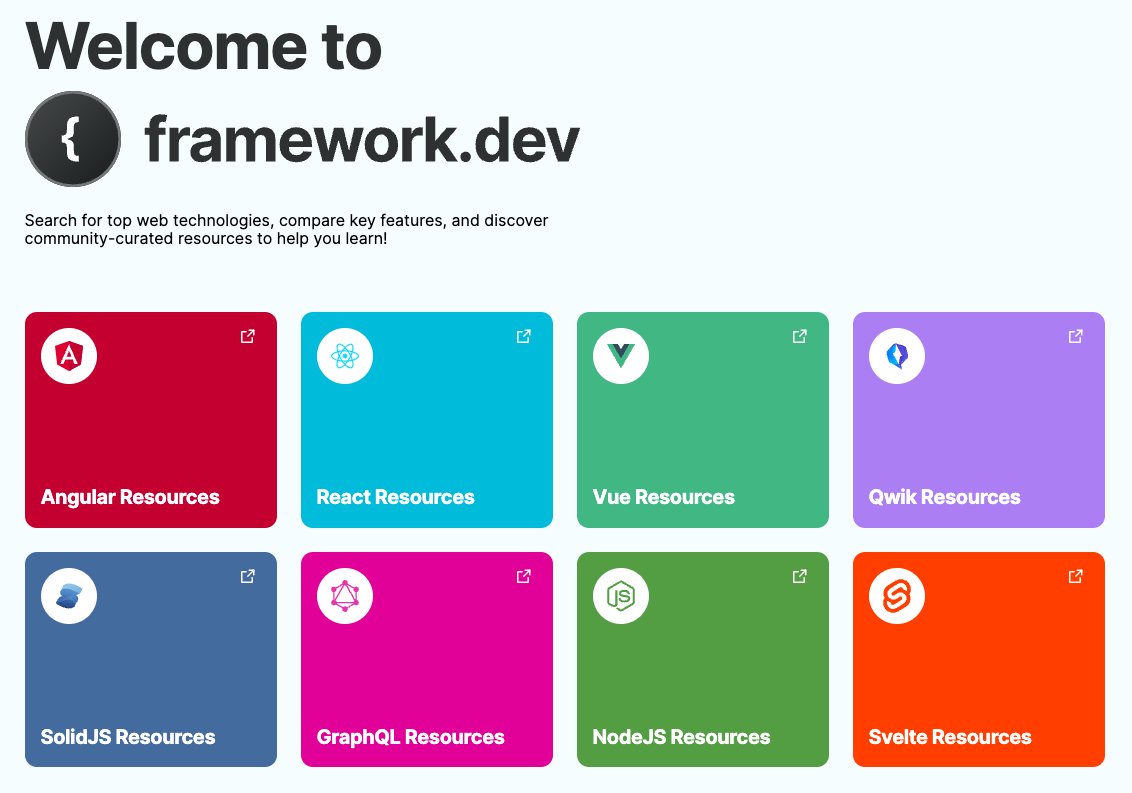Click the Angular shield logo icon
This screenshot has height=793, width=1132.
click(69, 356)
